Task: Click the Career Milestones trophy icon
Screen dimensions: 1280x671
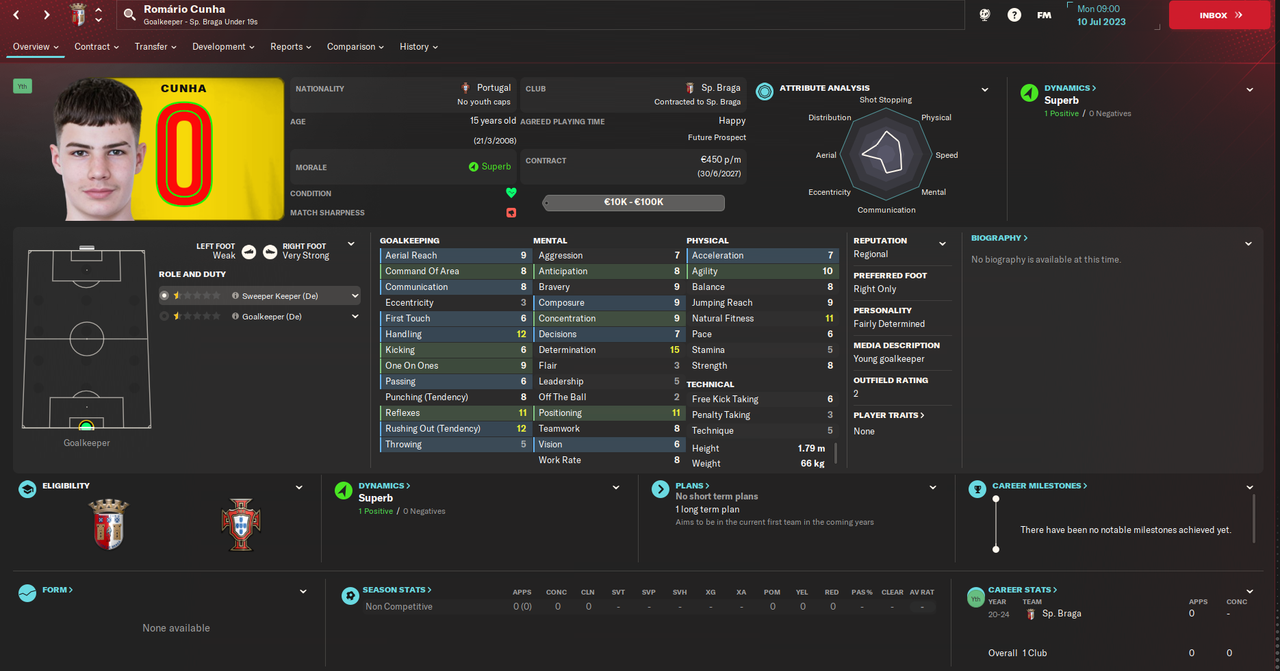Action: click(977, 489)
